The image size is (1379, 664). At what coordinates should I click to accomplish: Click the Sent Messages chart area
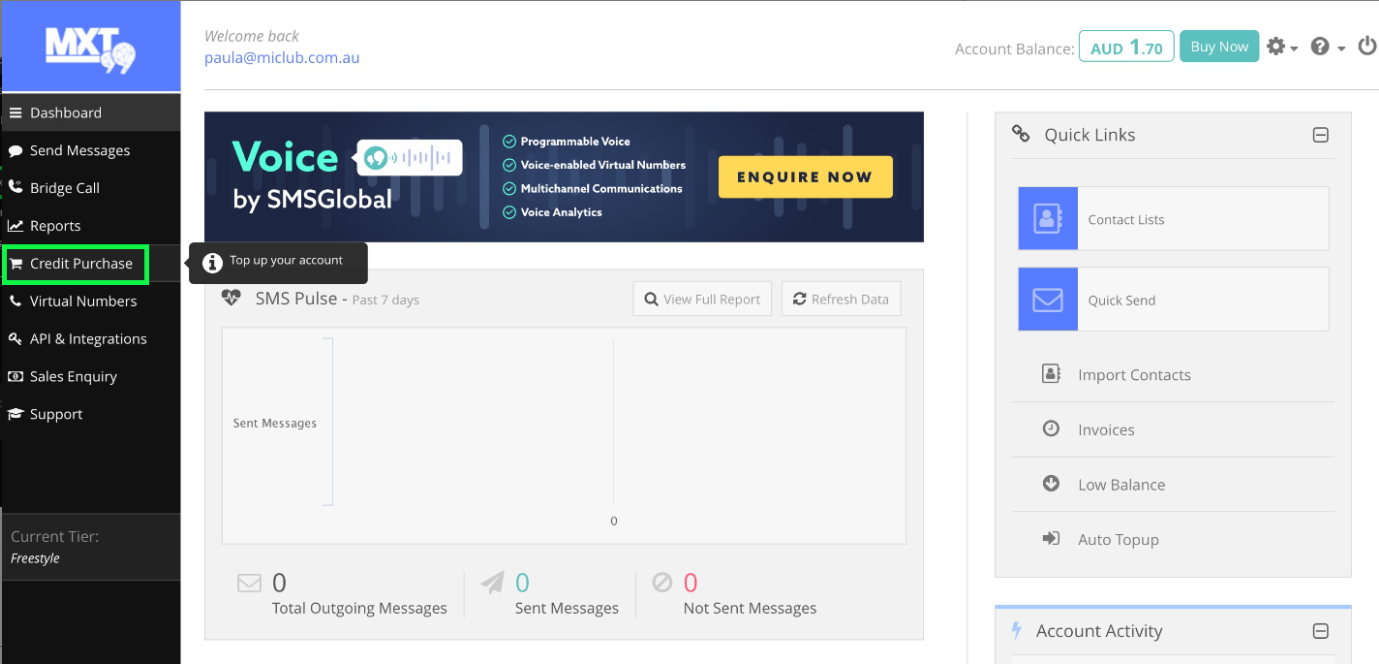(x=564, y=436)
